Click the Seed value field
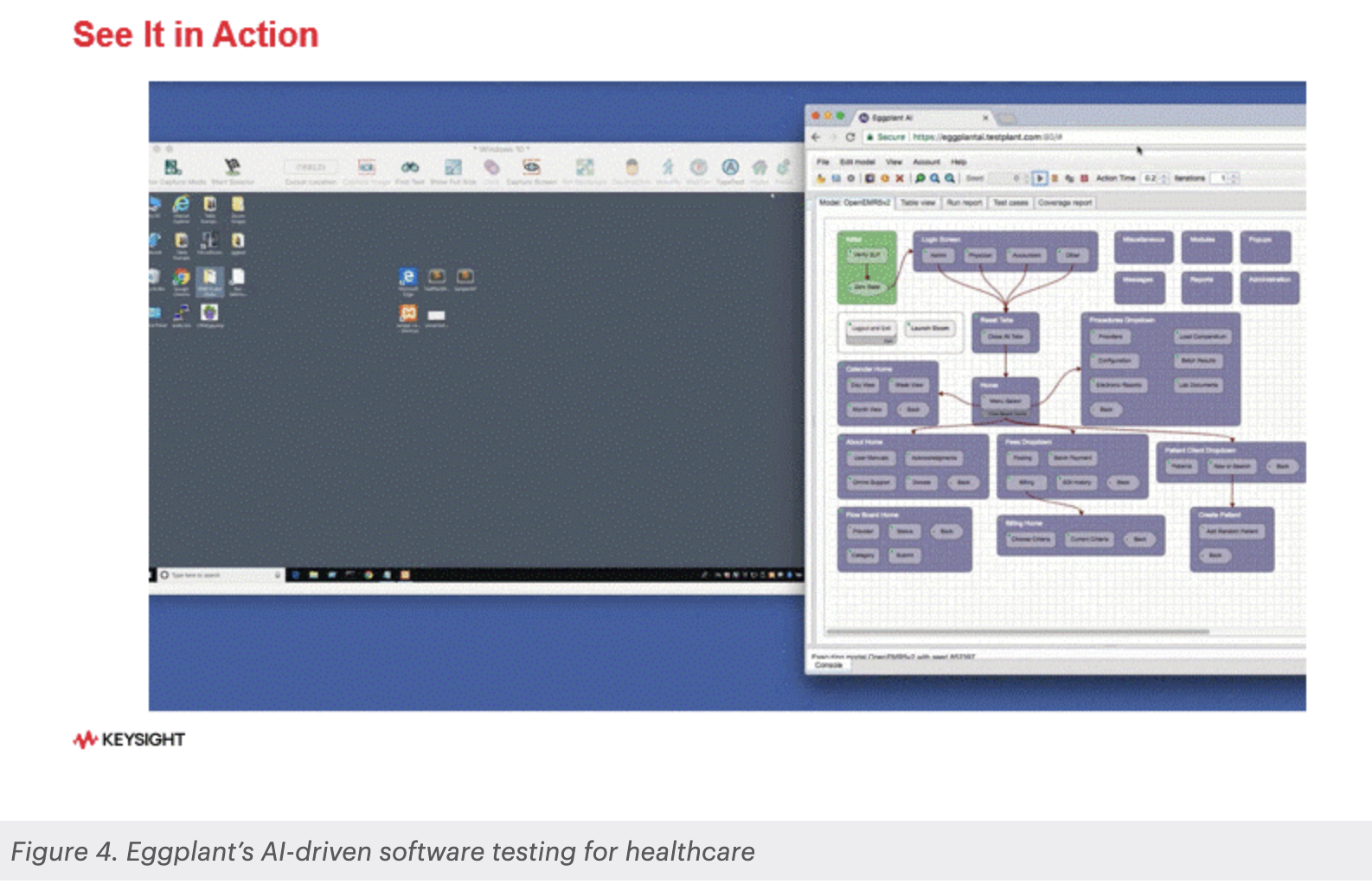Screen dimensions: 1372x884 [x=1009, y=178]
